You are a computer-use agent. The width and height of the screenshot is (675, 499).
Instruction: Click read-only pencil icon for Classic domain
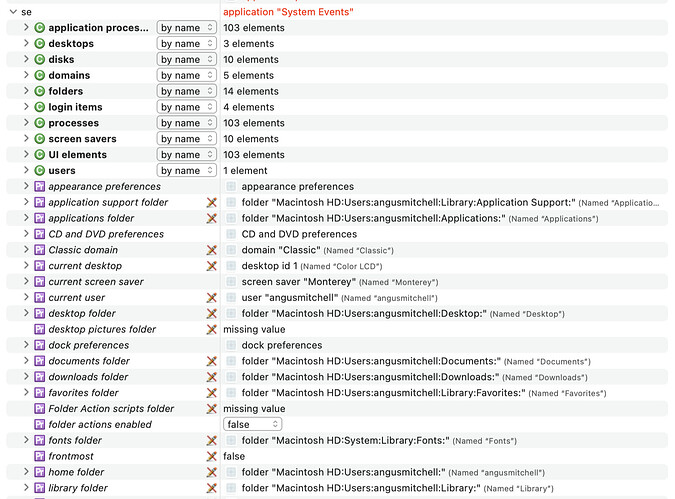click(211, 250)
